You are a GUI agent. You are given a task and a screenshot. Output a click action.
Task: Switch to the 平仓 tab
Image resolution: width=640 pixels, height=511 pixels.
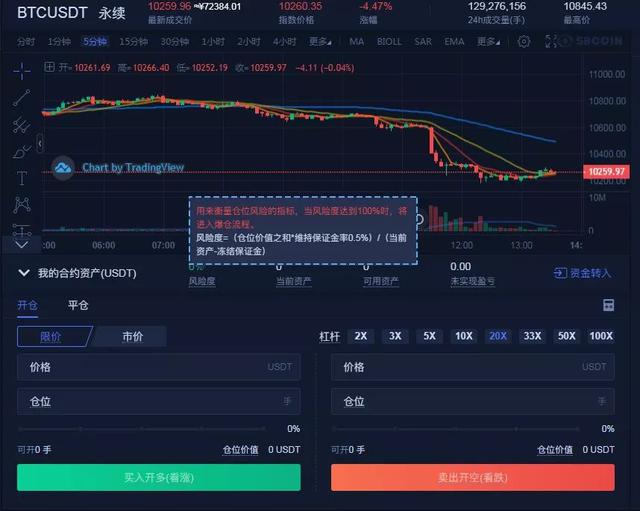click(78, 305)
